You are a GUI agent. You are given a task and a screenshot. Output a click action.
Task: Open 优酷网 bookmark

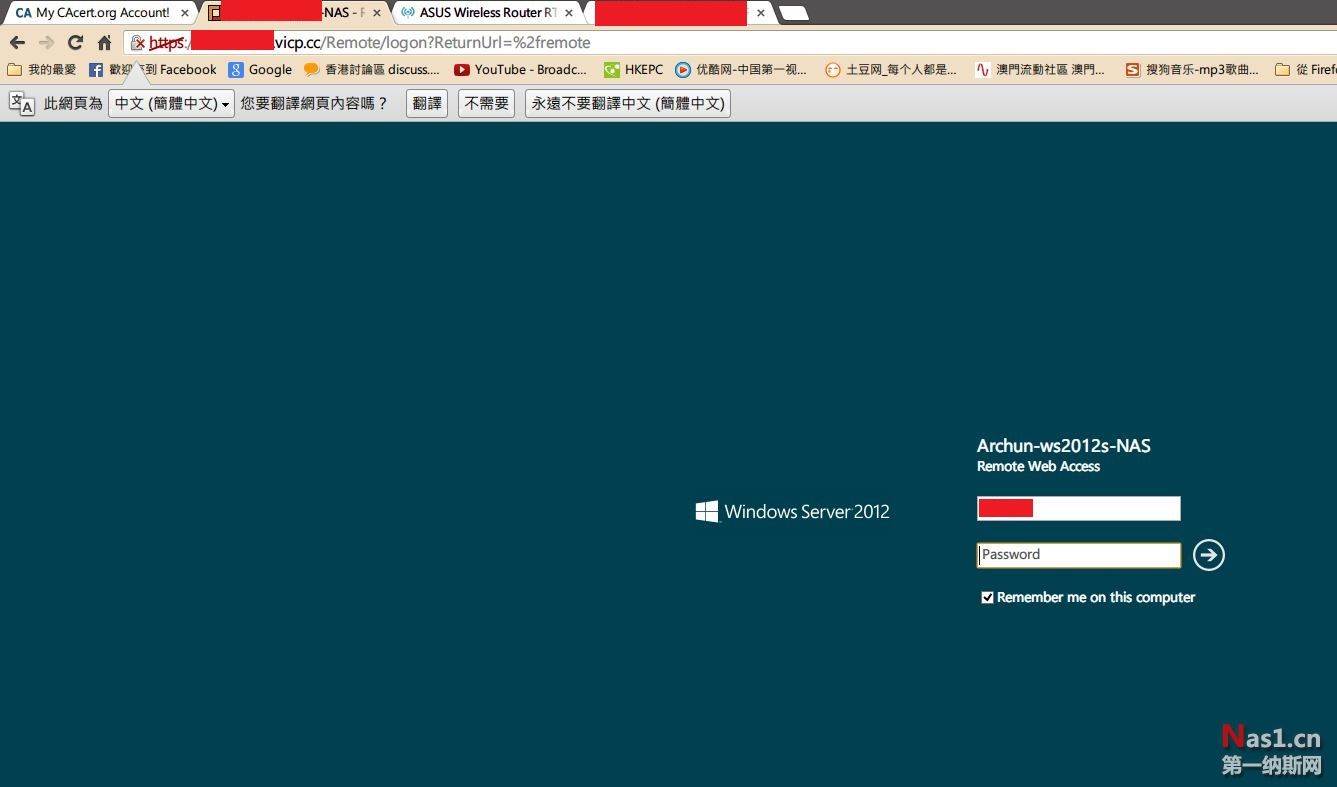point(741,70)
